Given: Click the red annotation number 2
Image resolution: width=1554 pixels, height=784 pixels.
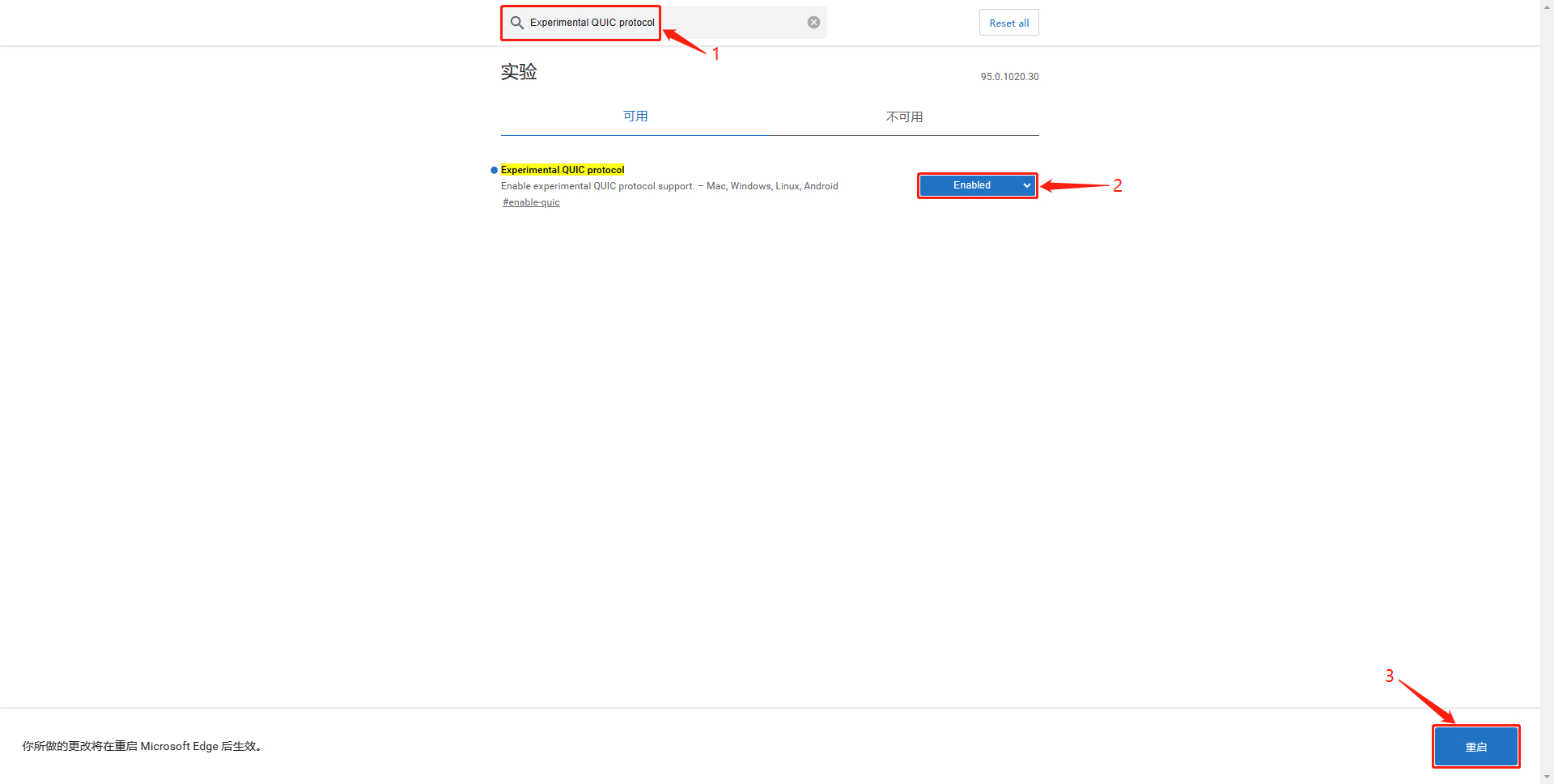Looking at the screenshot, I should tap(1118, 185).
